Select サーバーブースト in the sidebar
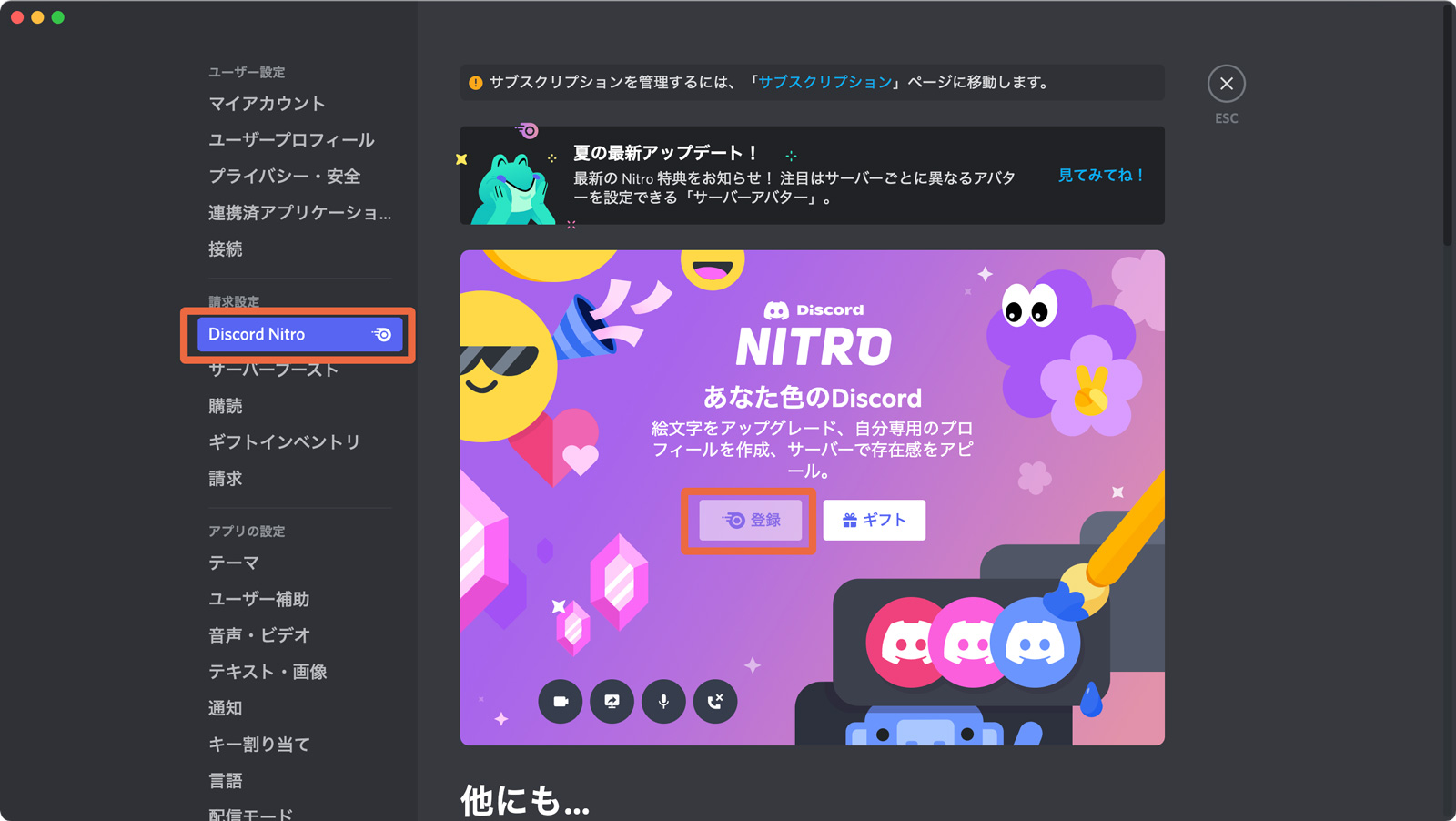 tap(272, 370)
